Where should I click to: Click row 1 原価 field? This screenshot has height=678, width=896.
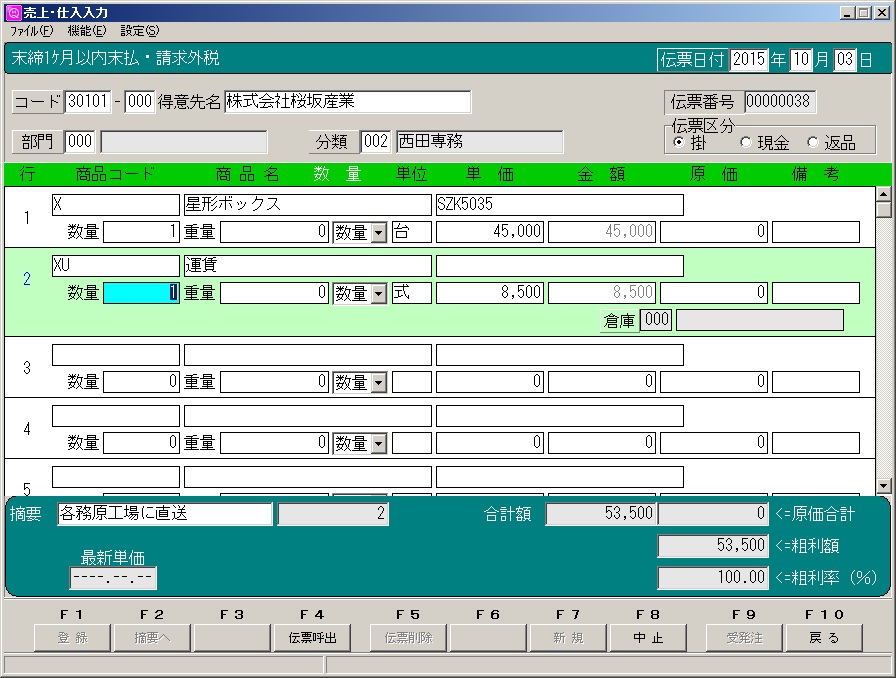(x=714, y=232)
